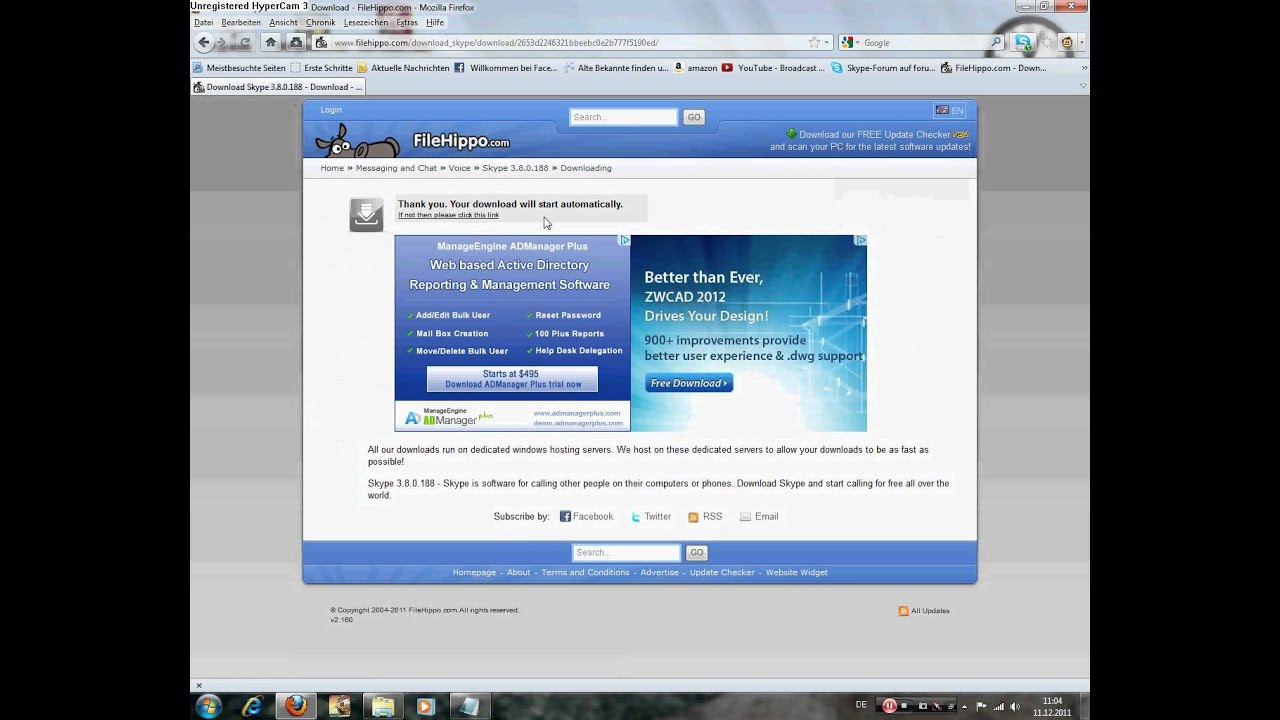
Task: Open the Datei menu
Action: click(203, 22)
